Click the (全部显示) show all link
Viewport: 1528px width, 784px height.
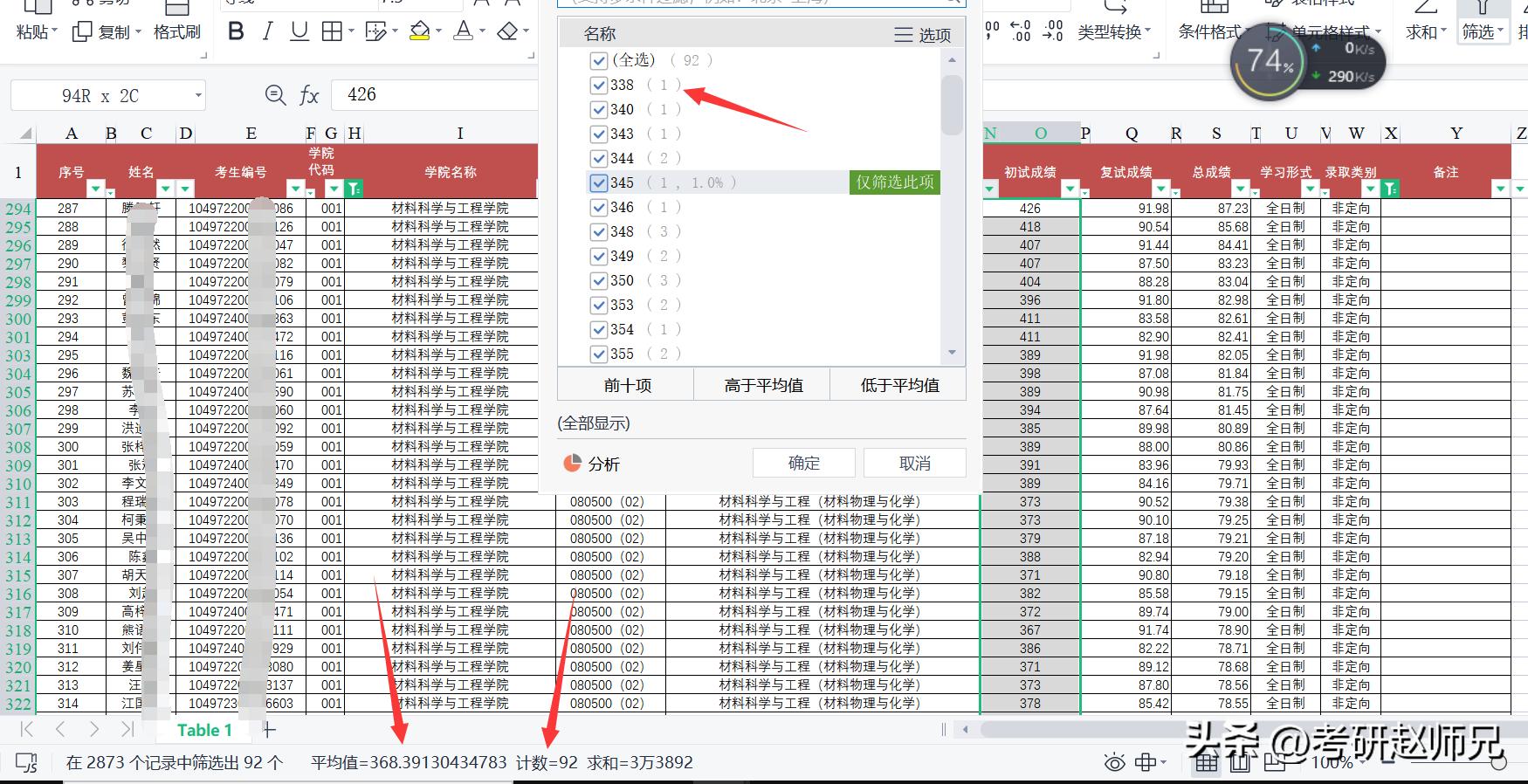click(x=594, y=423)
